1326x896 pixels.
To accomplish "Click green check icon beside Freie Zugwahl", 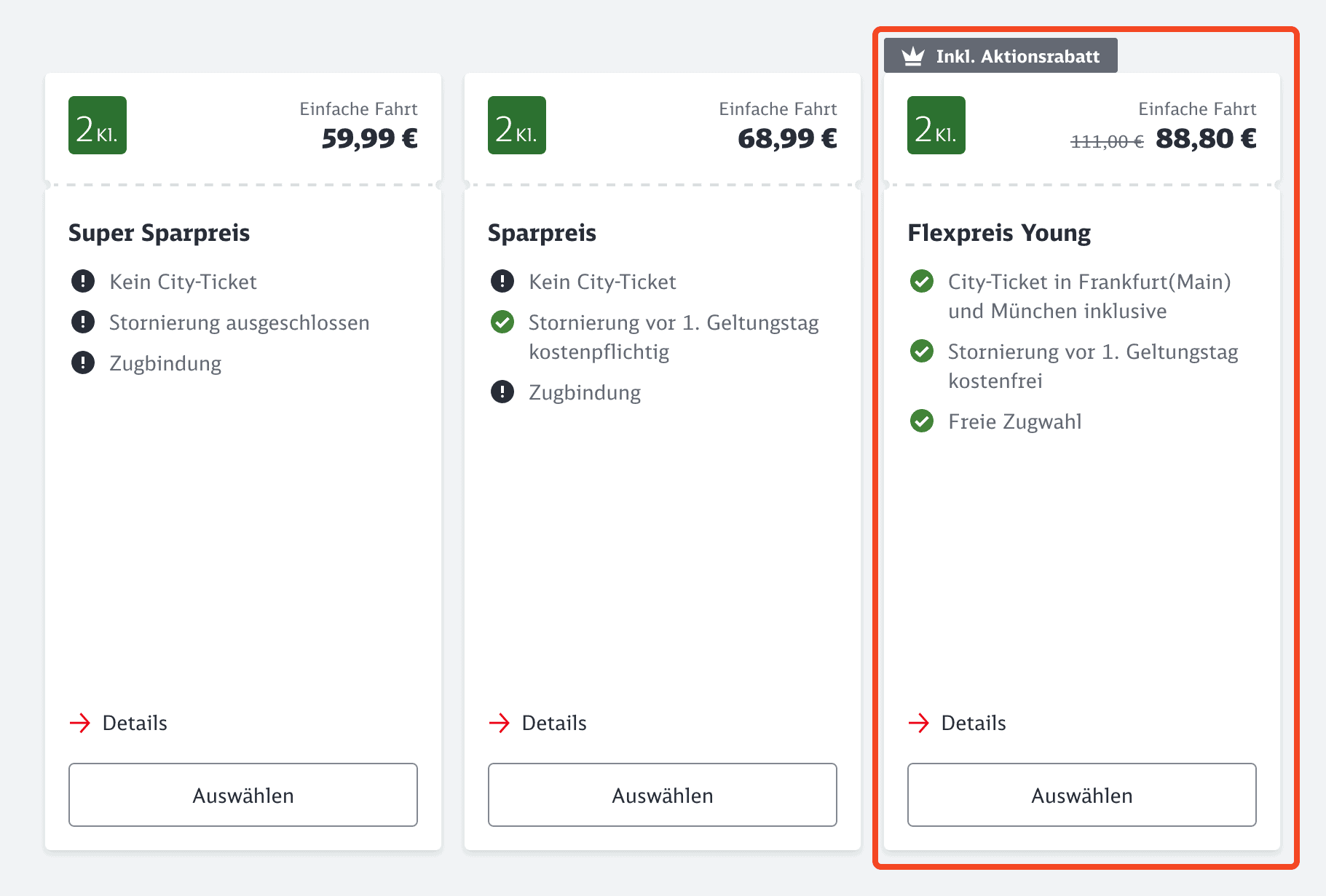I will (x=922, y=421).
